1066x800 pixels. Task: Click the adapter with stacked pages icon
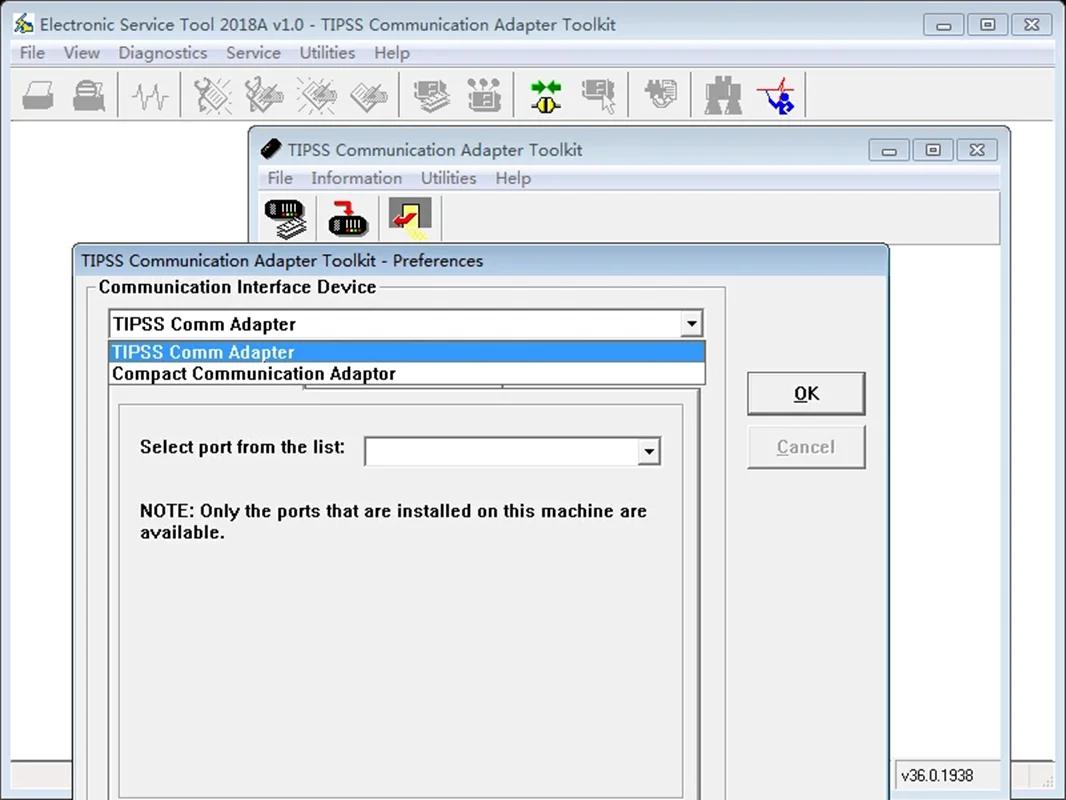click(286, 218)
